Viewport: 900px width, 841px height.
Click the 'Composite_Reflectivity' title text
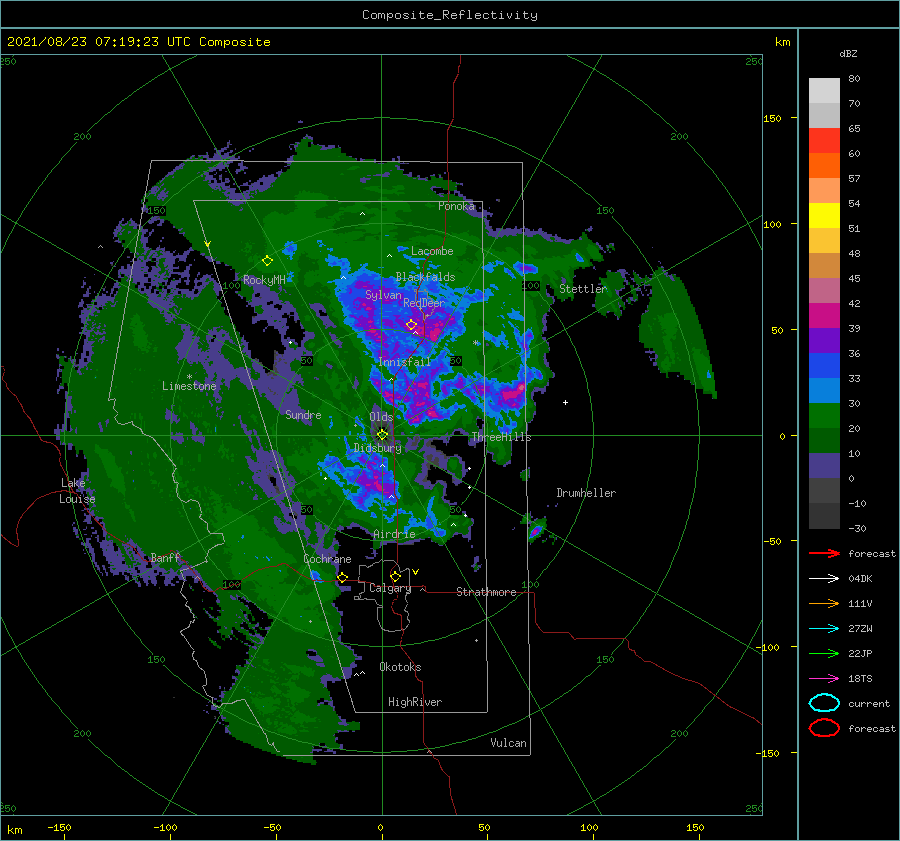tap(450, 15)
